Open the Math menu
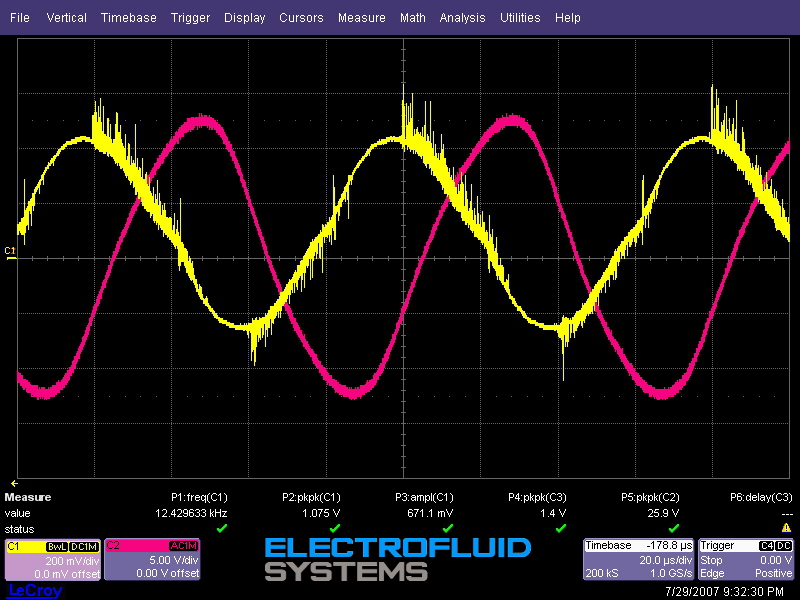 click(x=413, y=17)
